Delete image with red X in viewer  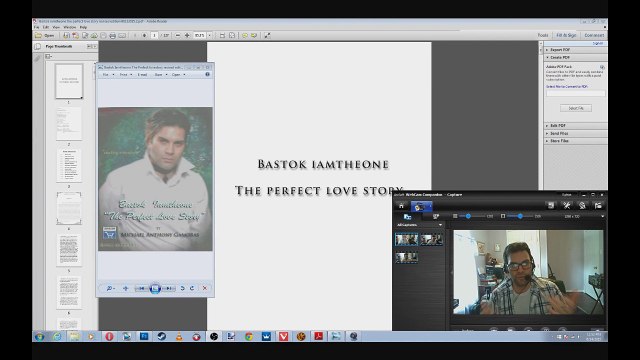pos(205,288)
